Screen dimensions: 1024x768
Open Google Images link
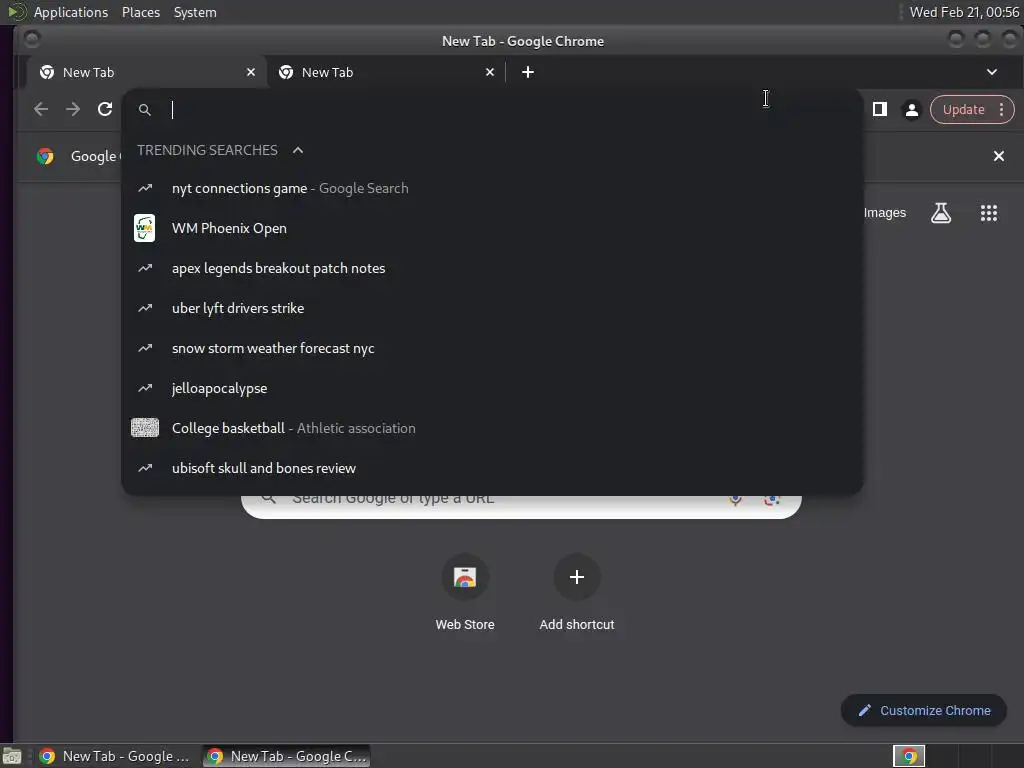(x=884, y=213)
